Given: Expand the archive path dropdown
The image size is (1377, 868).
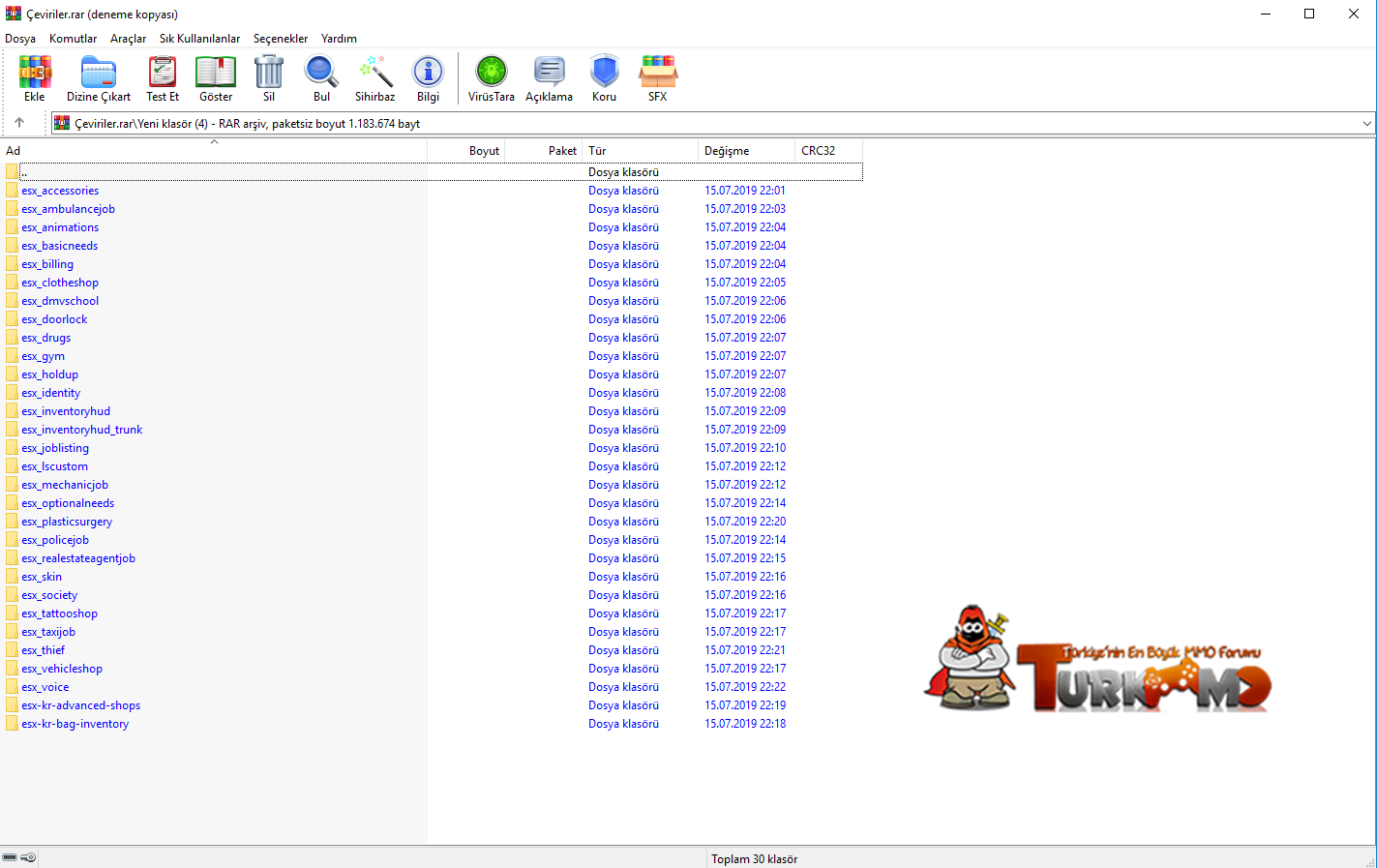Looking at the screenshot, I should tap(1366, 124).
